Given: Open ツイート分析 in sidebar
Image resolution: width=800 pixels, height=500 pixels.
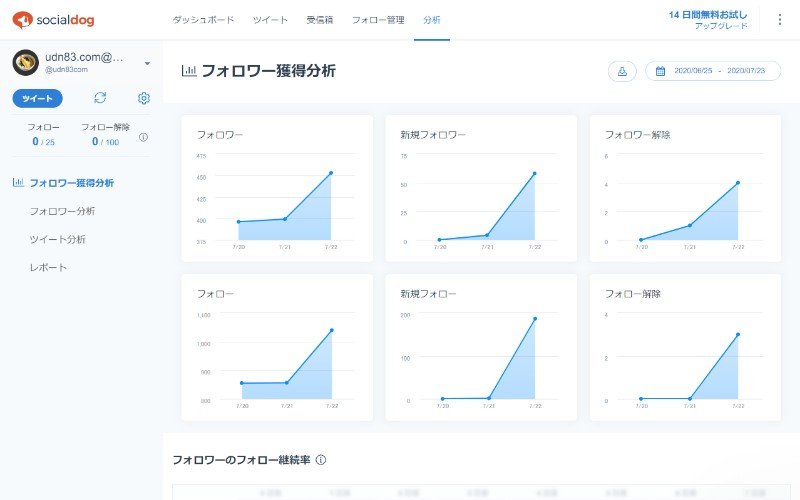Looking at the screenshot, I should click(x=58, y=239).
